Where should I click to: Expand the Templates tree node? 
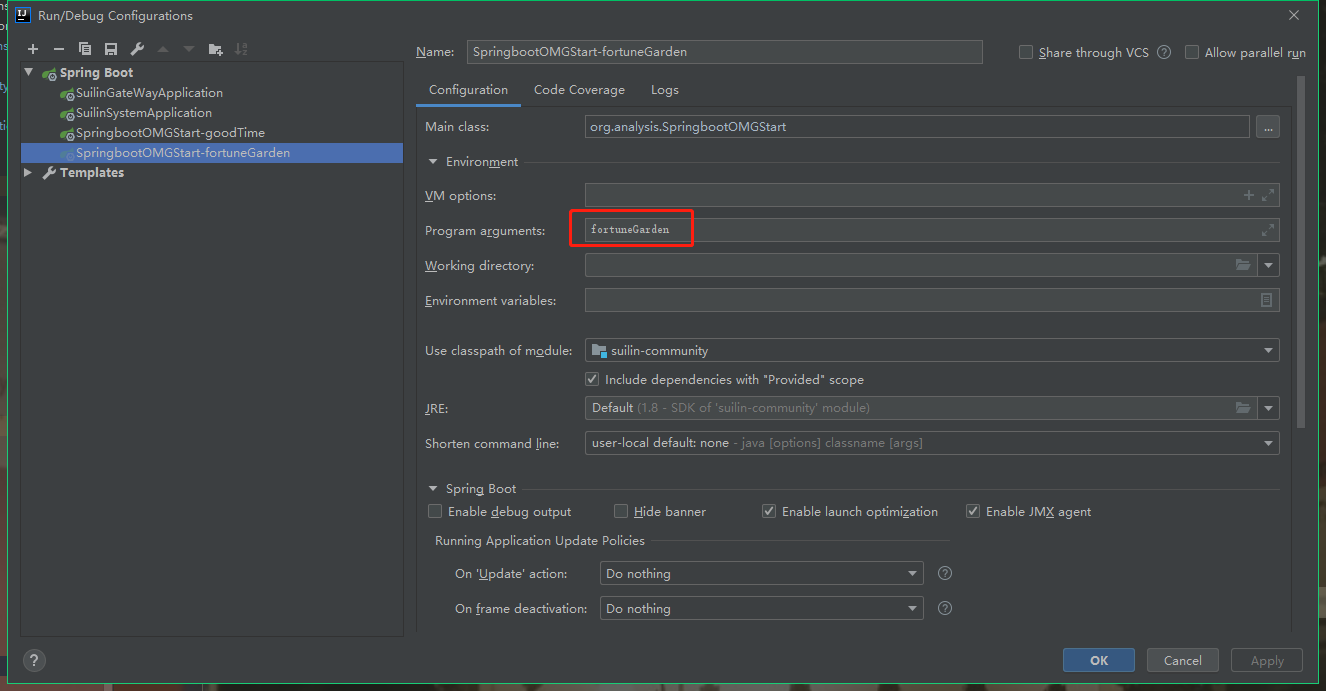(28, 173)
